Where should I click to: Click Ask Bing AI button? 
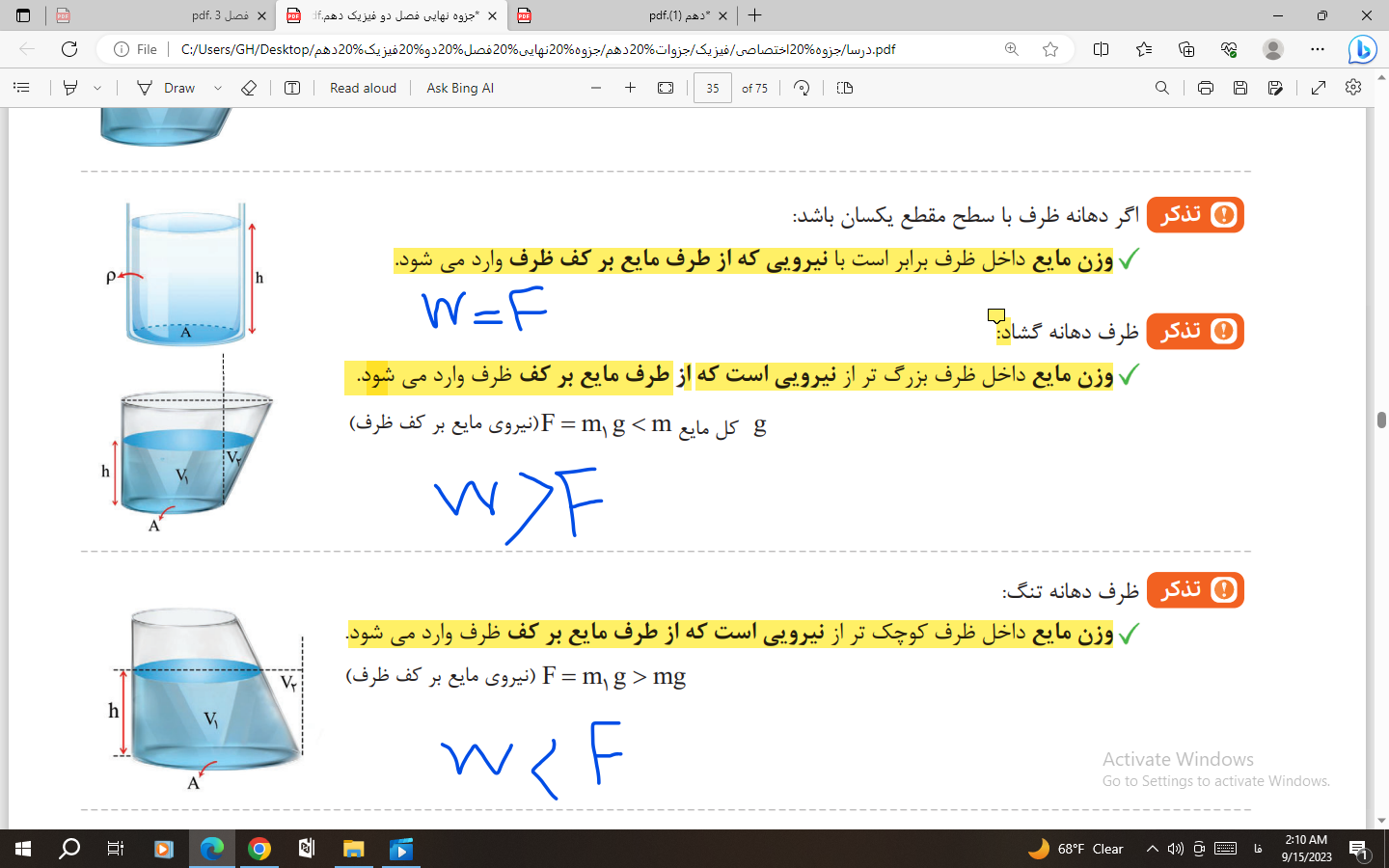click(x=460, y=88)
